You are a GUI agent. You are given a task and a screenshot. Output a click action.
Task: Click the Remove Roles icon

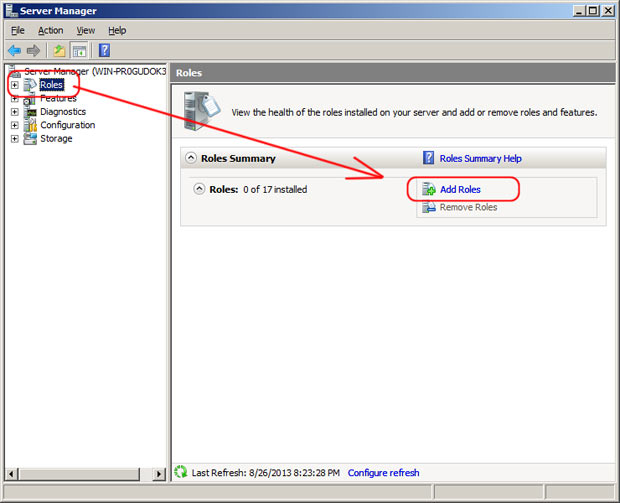click(x=428, y=207)
